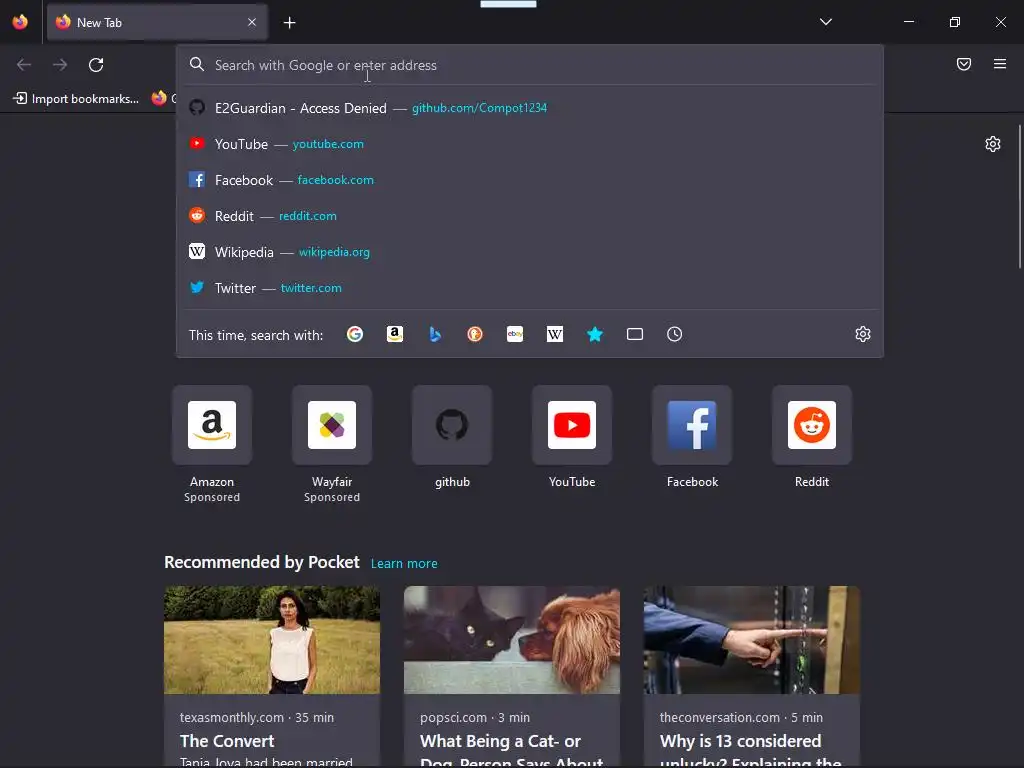Search this time with Google icon
The image size is (1024, 768).
pyautogui.click(x=355, y=334)
